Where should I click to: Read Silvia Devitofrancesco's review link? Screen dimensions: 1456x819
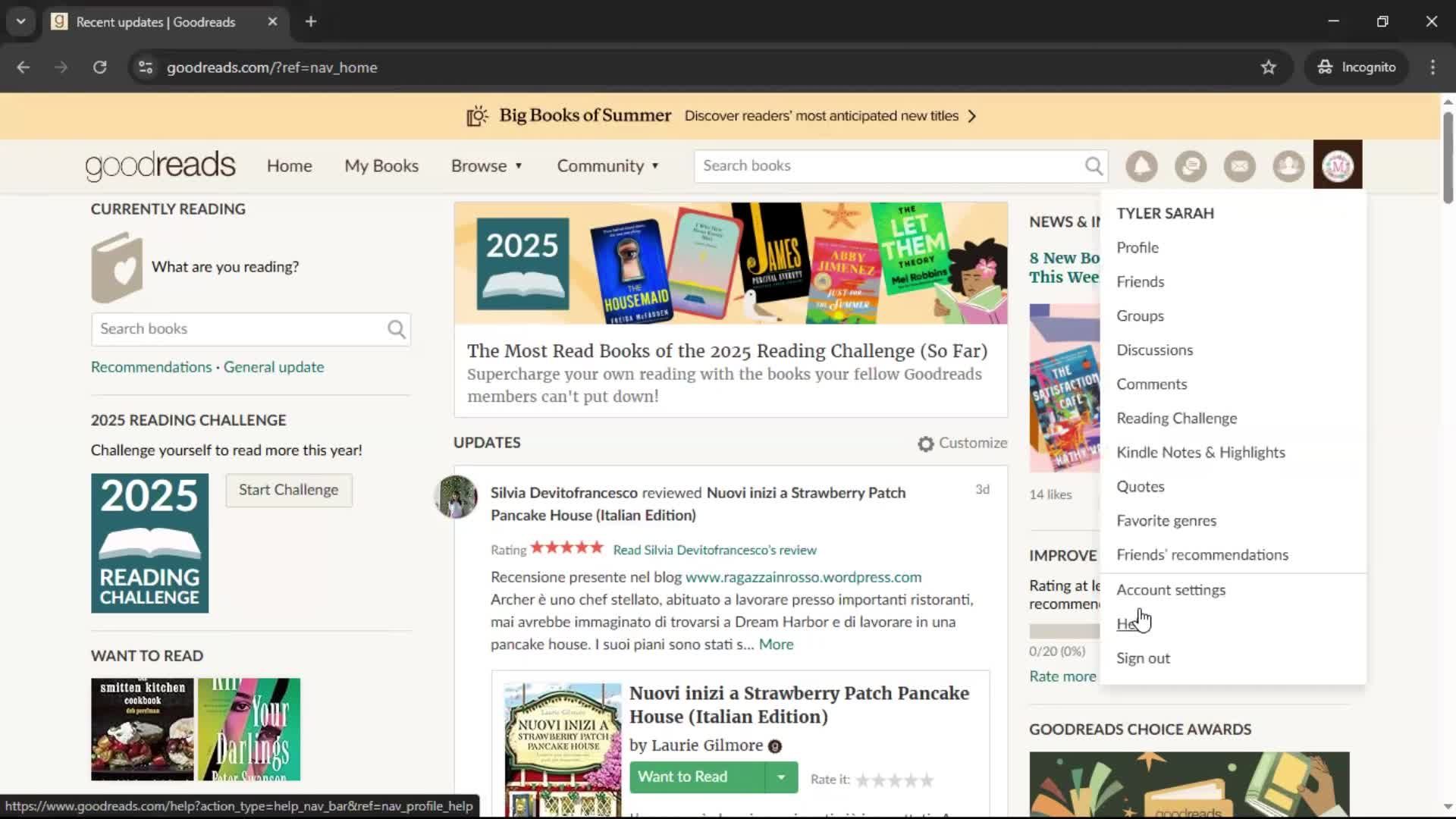tap(714, 551)
